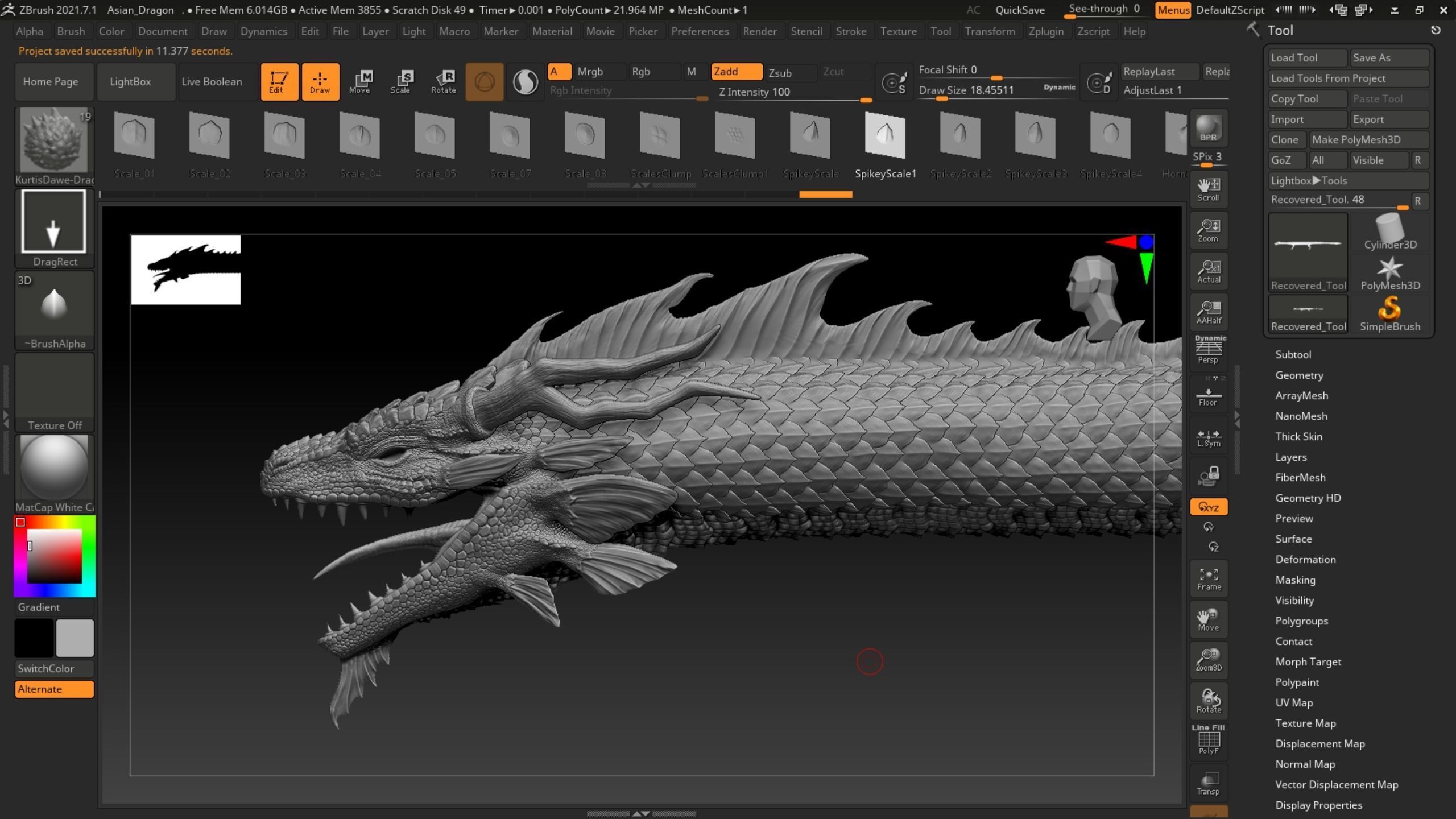Toggle Line Fill PolyF display
This screenshot has width=1456, height=819.
(1209, 741)
